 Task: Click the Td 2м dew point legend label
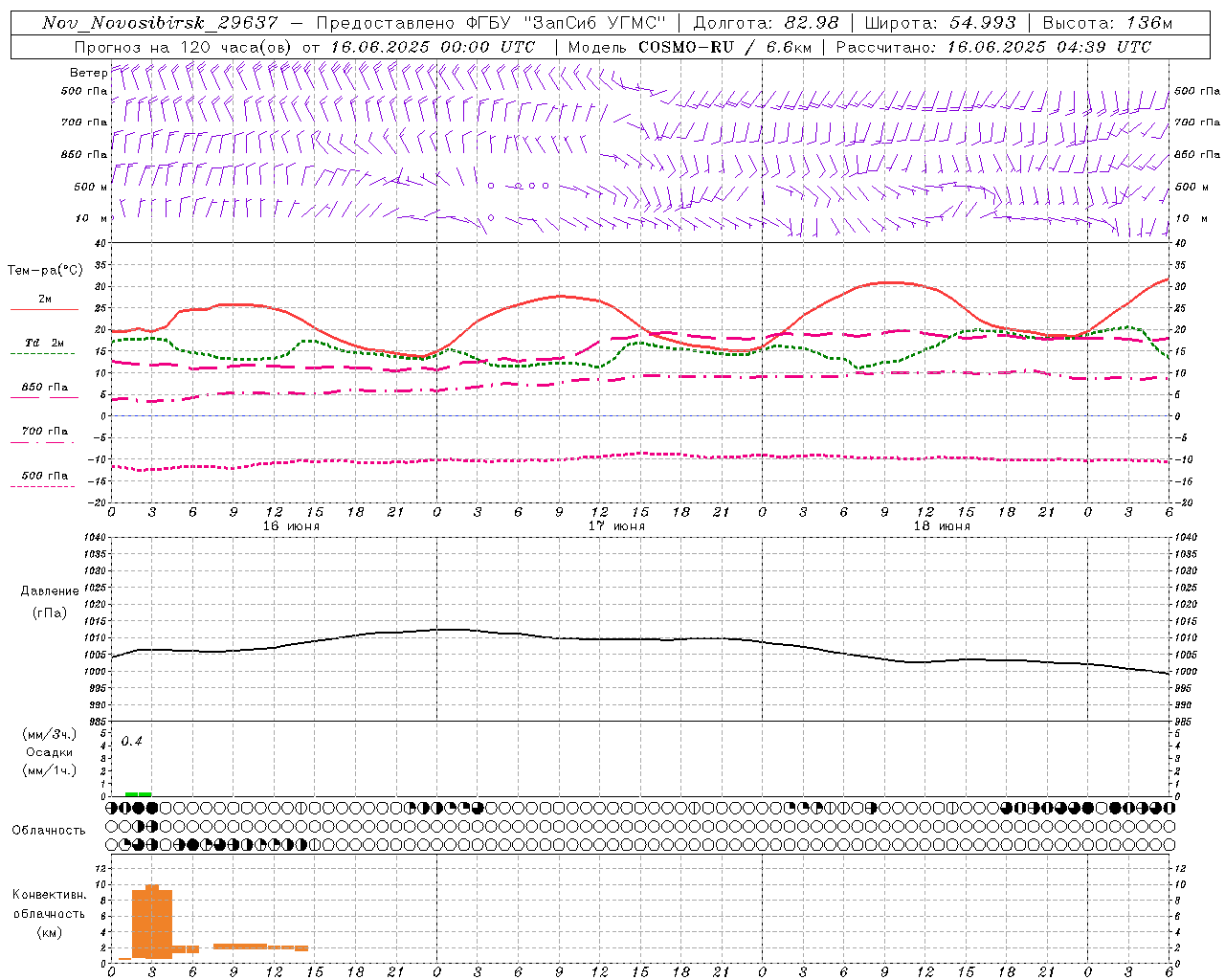click(45, 343)
